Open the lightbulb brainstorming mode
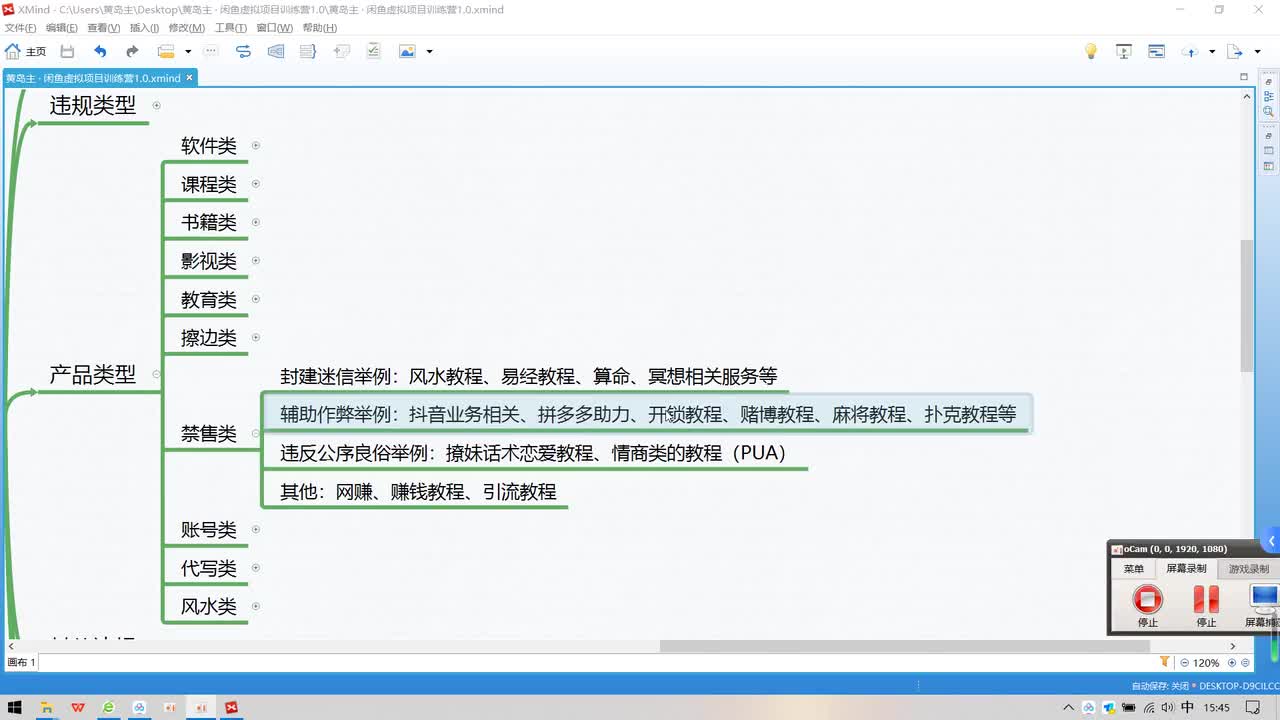The height and width of the screenshot is (720, 1280). point(1091,51)
